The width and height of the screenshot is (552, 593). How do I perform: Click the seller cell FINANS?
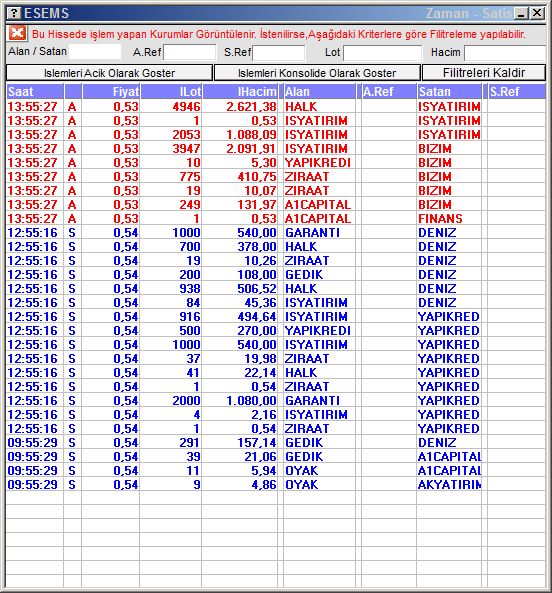click(440, 219)
